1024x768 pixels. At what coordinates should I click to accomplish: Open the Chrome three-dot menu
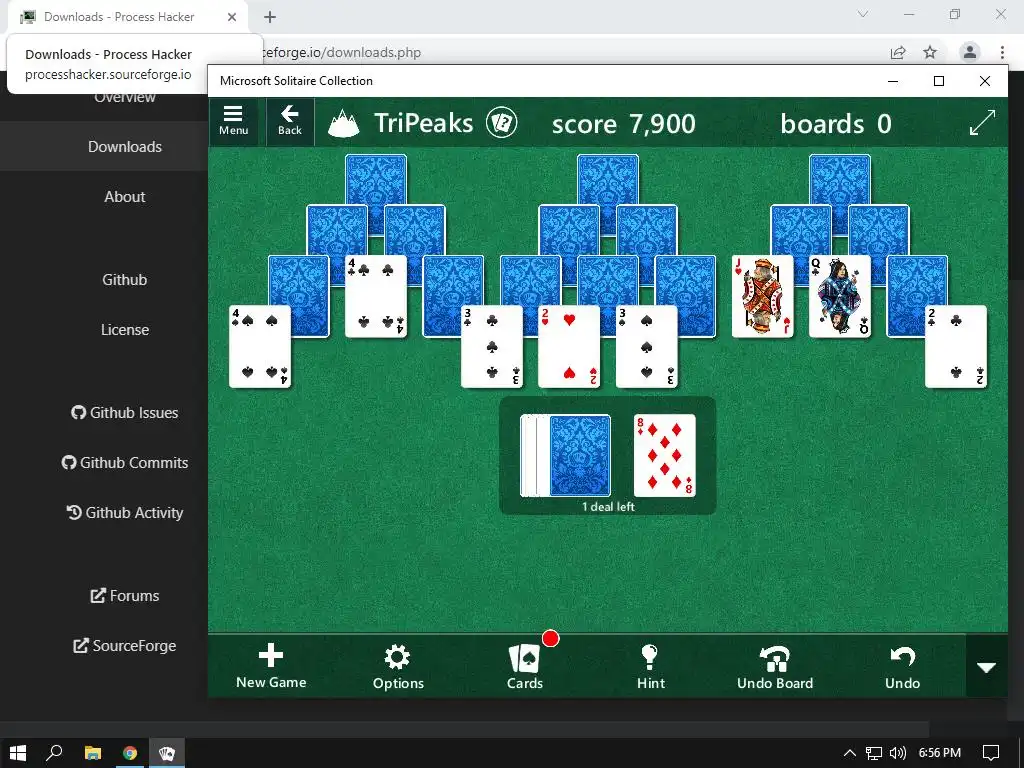1002,52
